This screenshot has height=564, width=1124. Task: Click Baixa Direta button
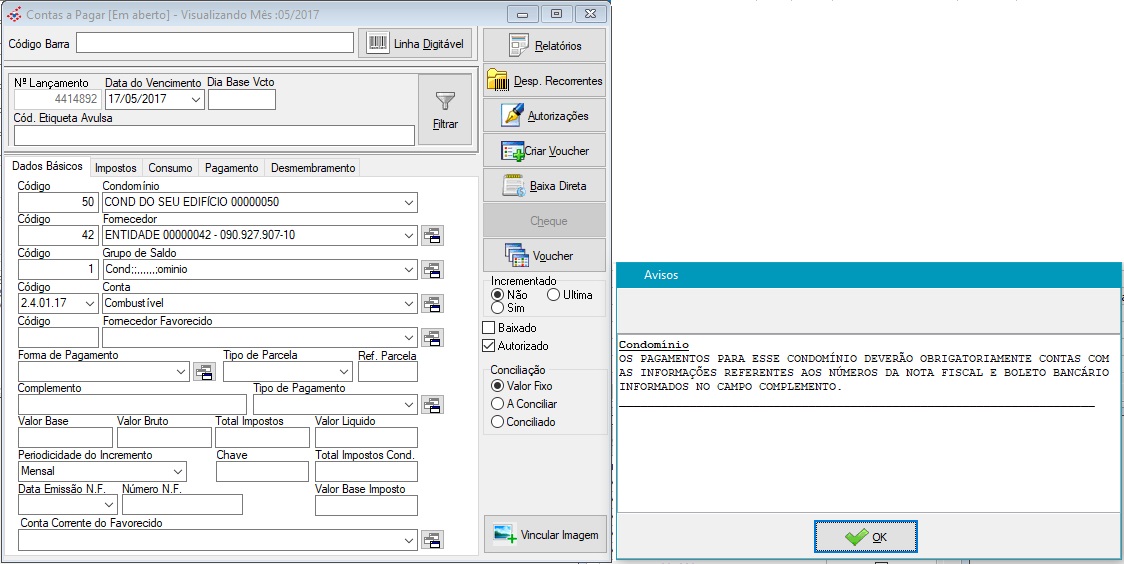point(544,186)
